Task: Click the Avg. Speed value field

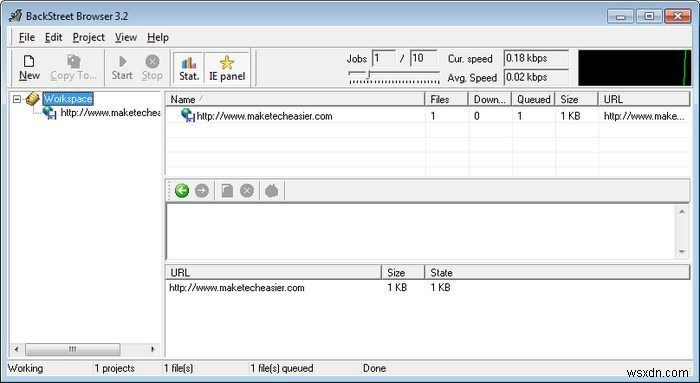Action: tap(536, 77)
